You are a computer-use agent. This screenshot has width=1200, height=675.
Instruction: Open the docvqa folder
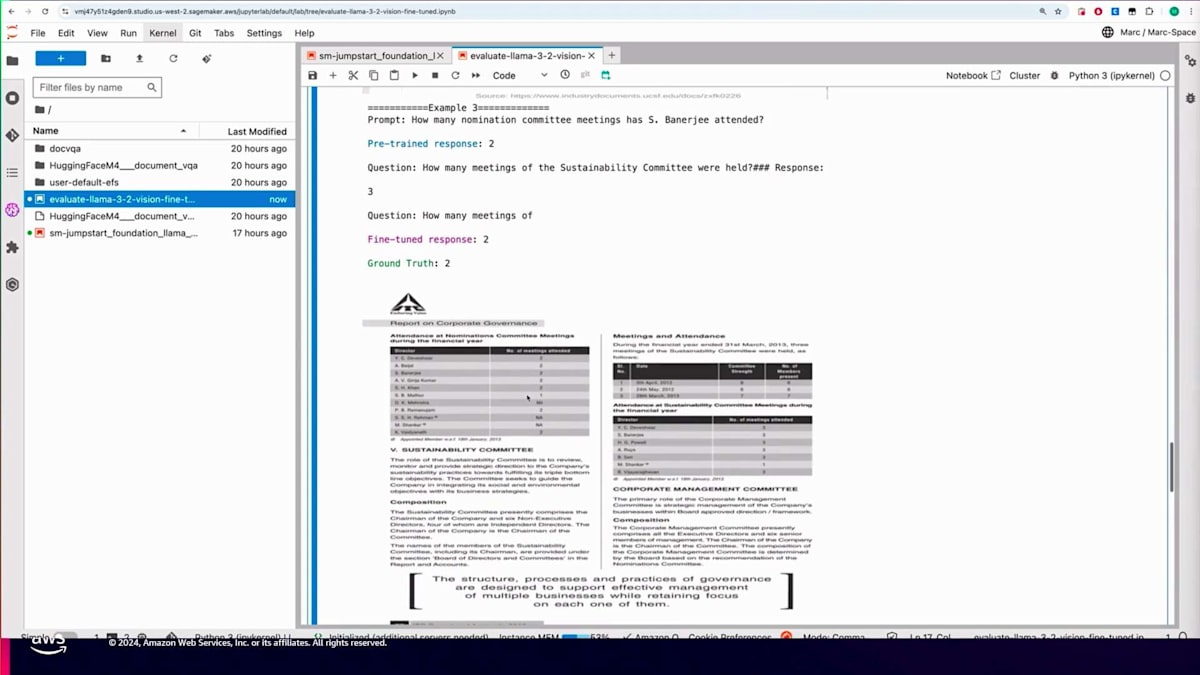(160, 148)
